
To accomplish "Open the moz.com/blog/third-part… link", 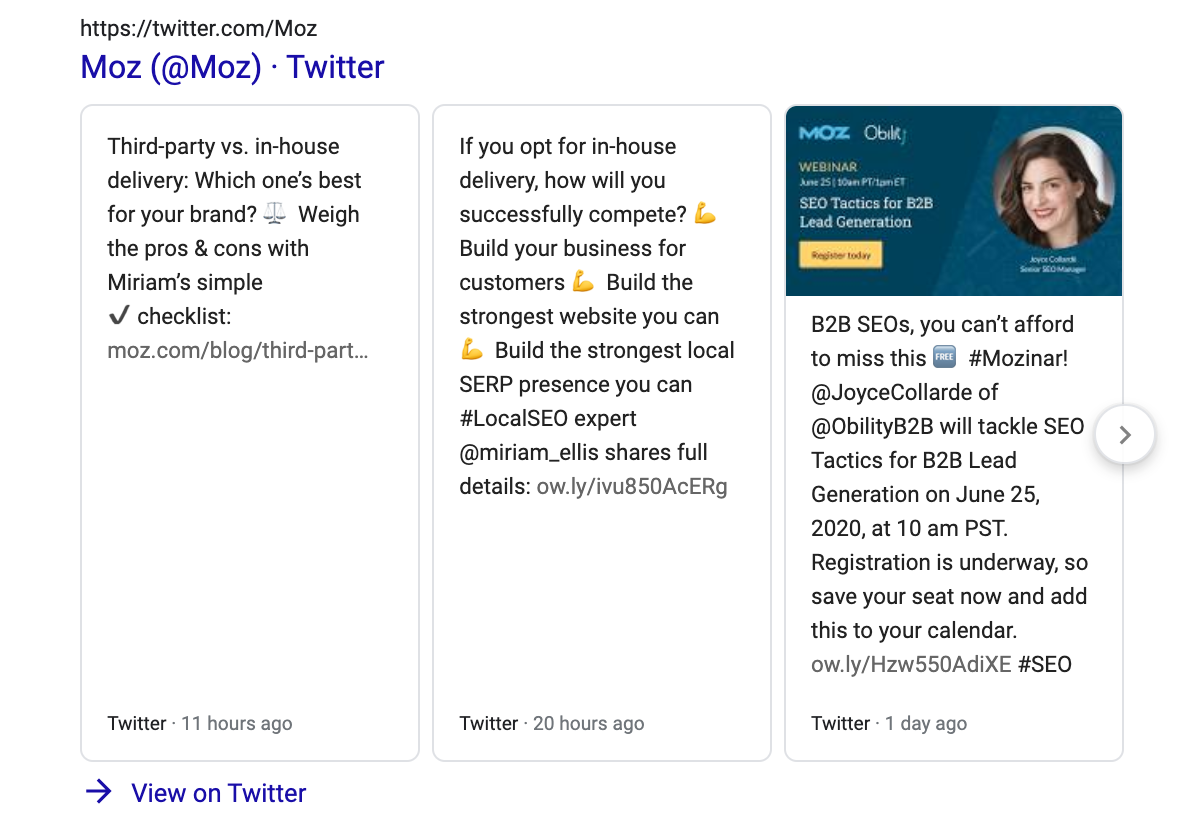I will click(237, 351).
